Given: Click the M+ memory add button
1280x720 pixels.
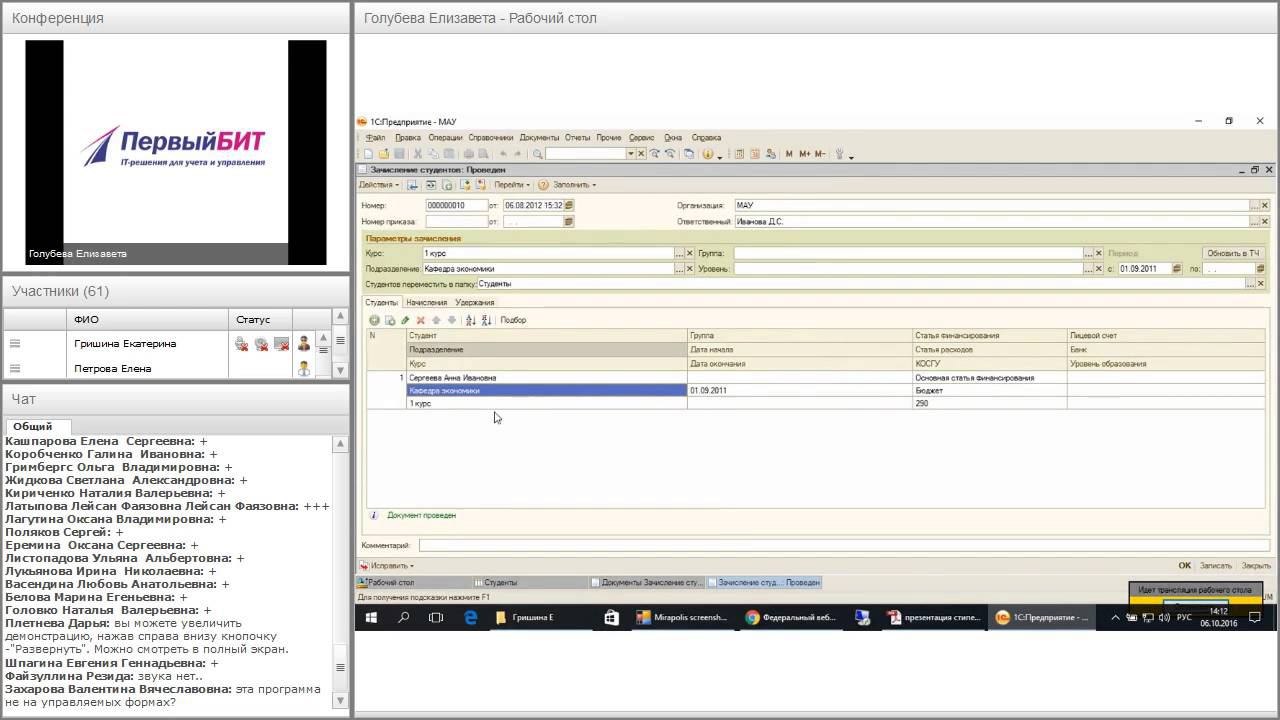Looking at the screenshot, I should 804,154.
